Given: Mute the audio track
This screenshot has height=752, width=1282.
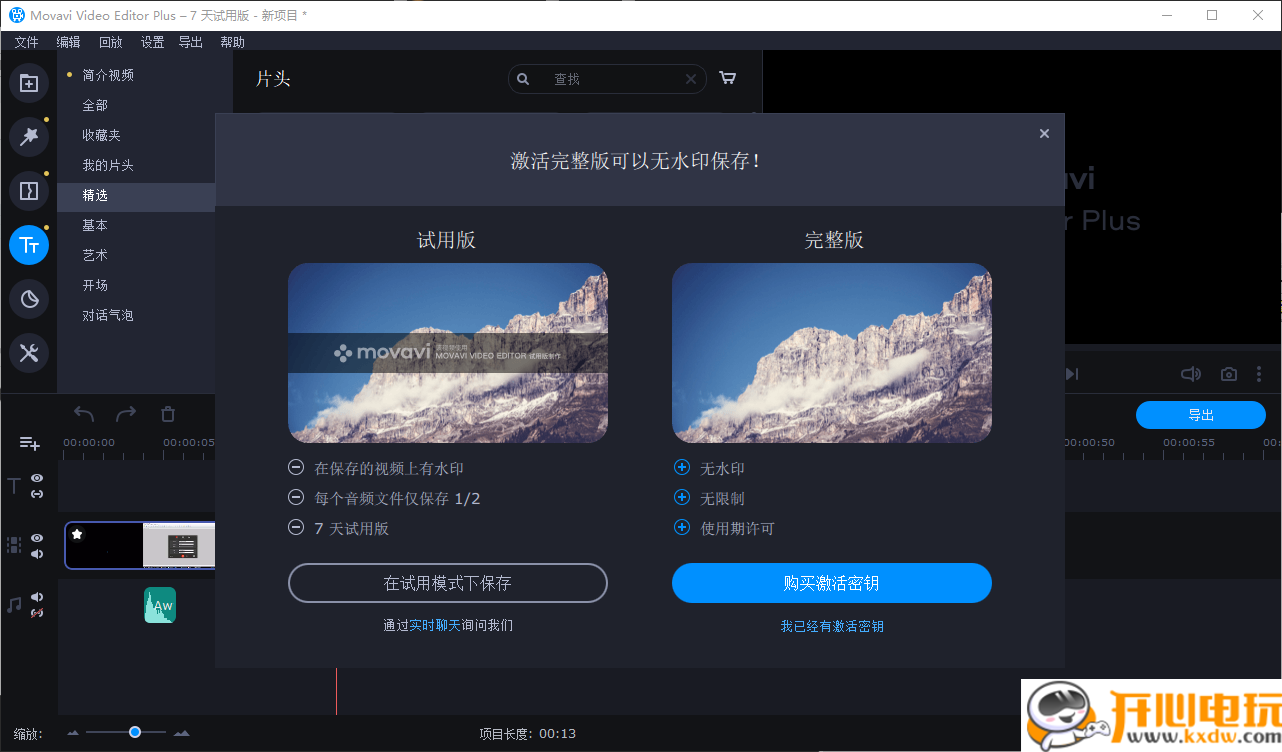Looking at the screenshot, I should (x=37, y=597).
